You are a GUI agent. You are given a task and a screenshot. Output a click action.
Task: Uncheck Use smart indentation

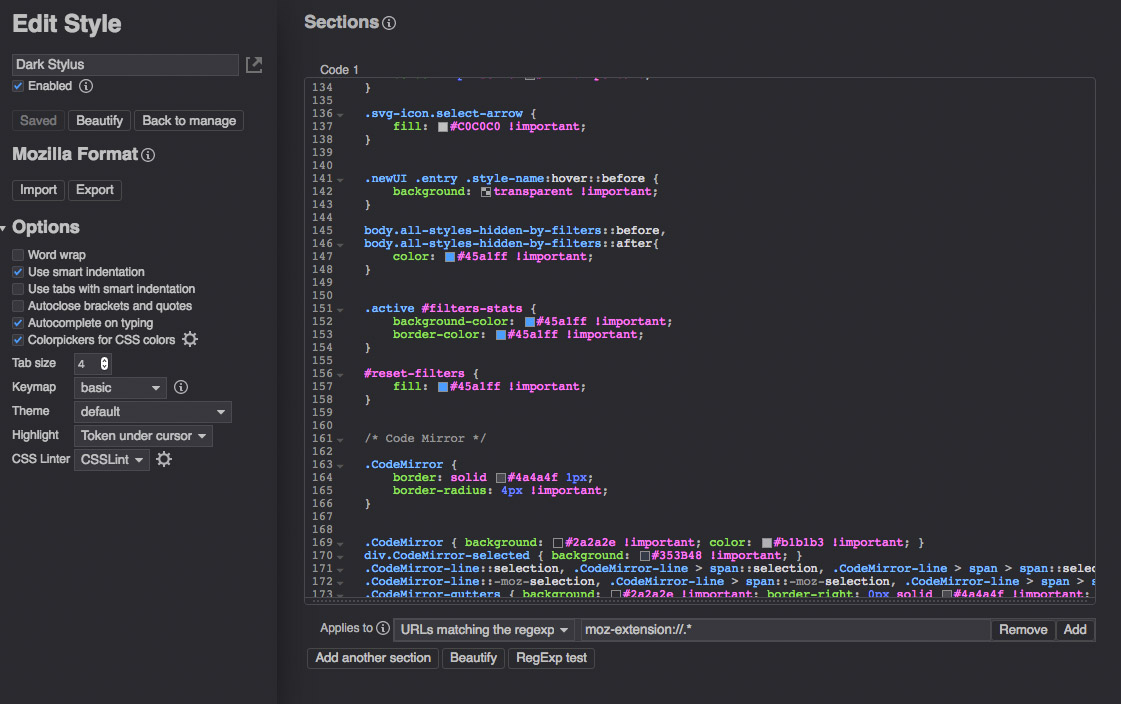tap(18, 272)
